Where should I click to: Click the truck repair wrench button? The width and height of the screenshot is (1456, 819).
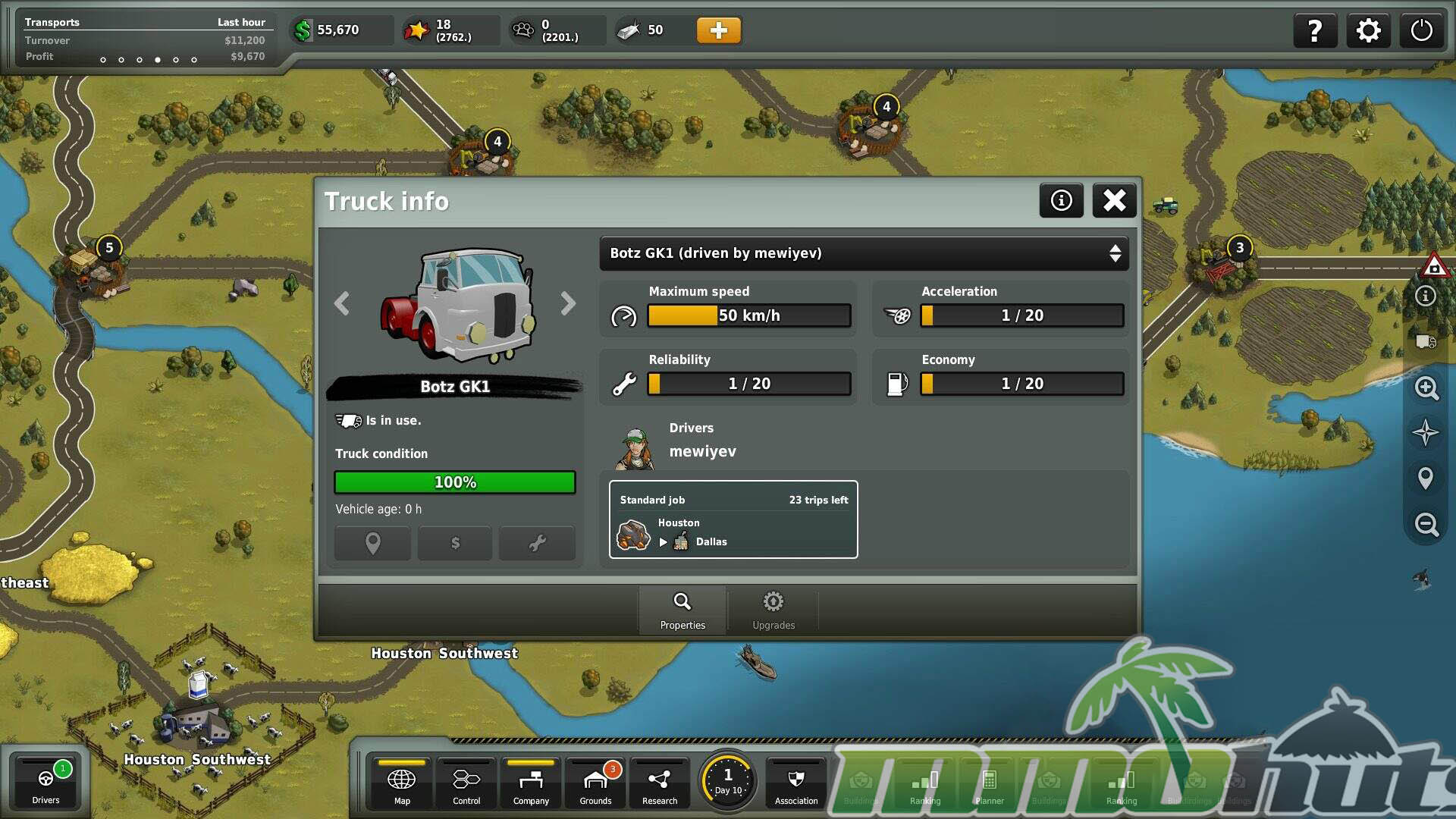tap(537, 543)
